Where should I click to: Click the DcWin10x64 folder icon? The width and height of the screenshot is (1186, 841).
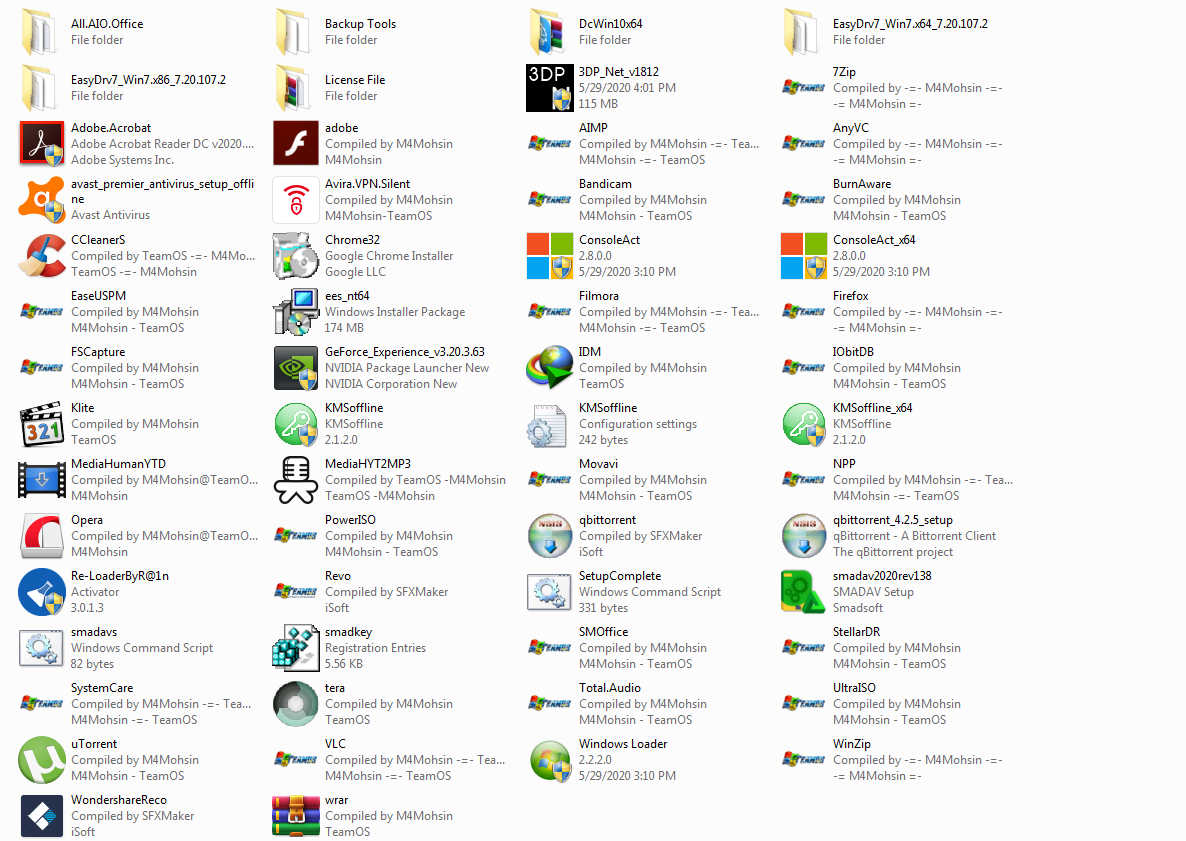(549, 32)
